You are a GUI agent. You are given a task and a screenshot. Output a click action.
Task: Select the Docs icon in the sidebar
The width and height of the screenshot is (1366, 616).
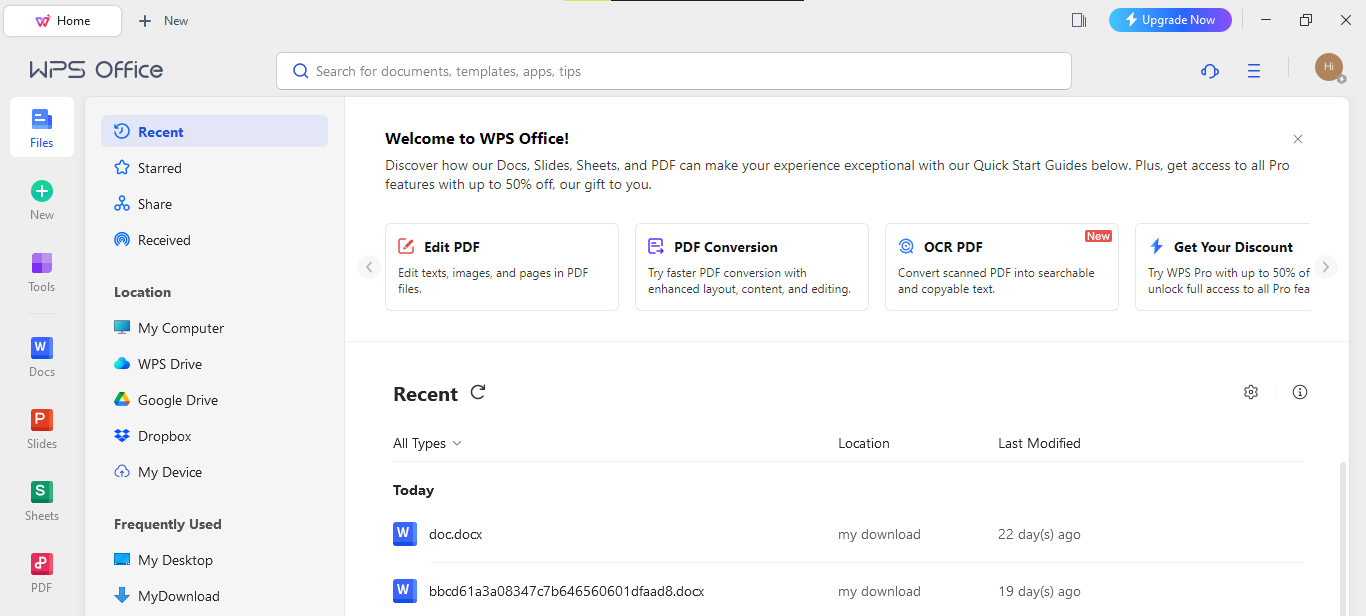tap(41, 355)
